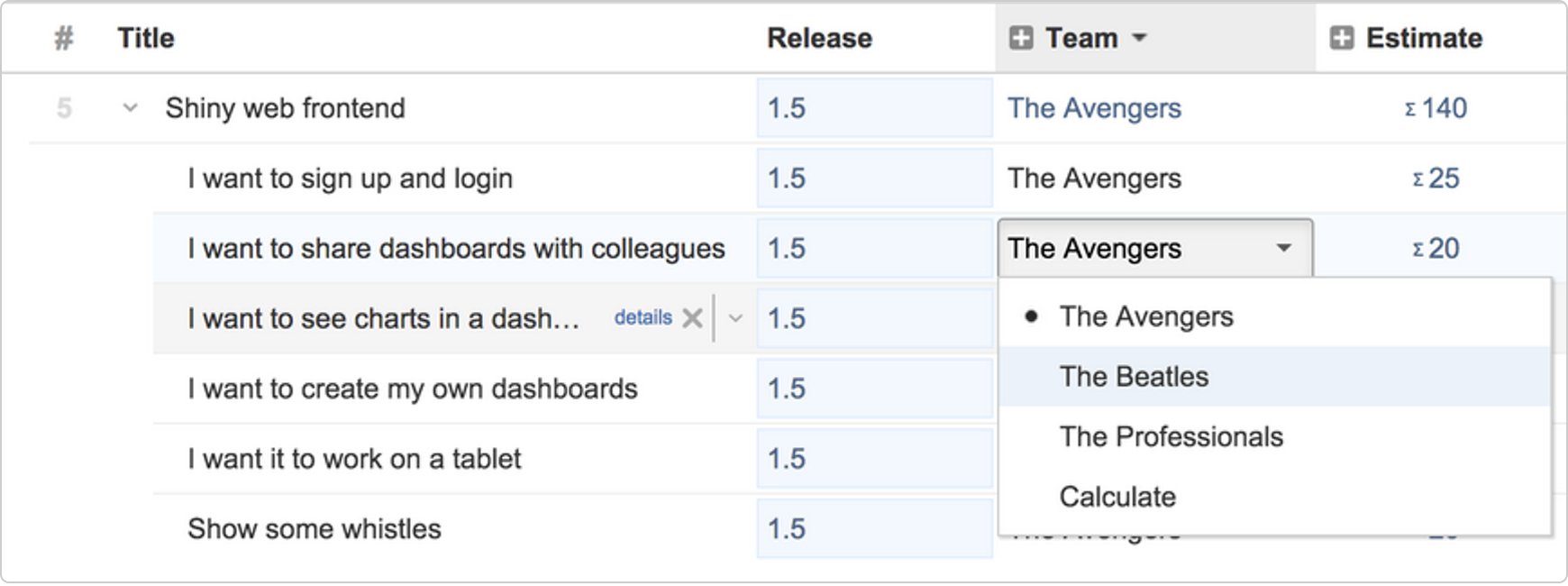Screen dimensions: 1568x586
Task: Open the Team column header dropdown arrow
Action: click(x=1139, y=38)
